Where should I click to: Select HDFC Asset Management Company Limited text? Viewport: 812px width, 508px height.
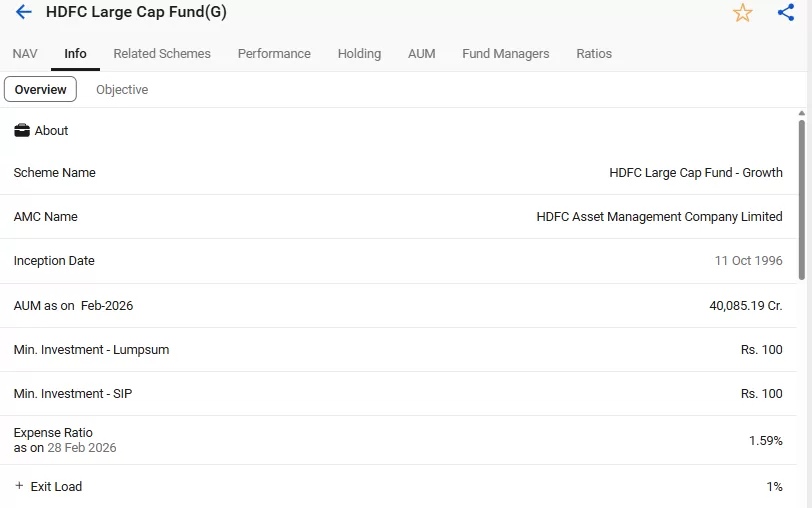coord(659,216)
